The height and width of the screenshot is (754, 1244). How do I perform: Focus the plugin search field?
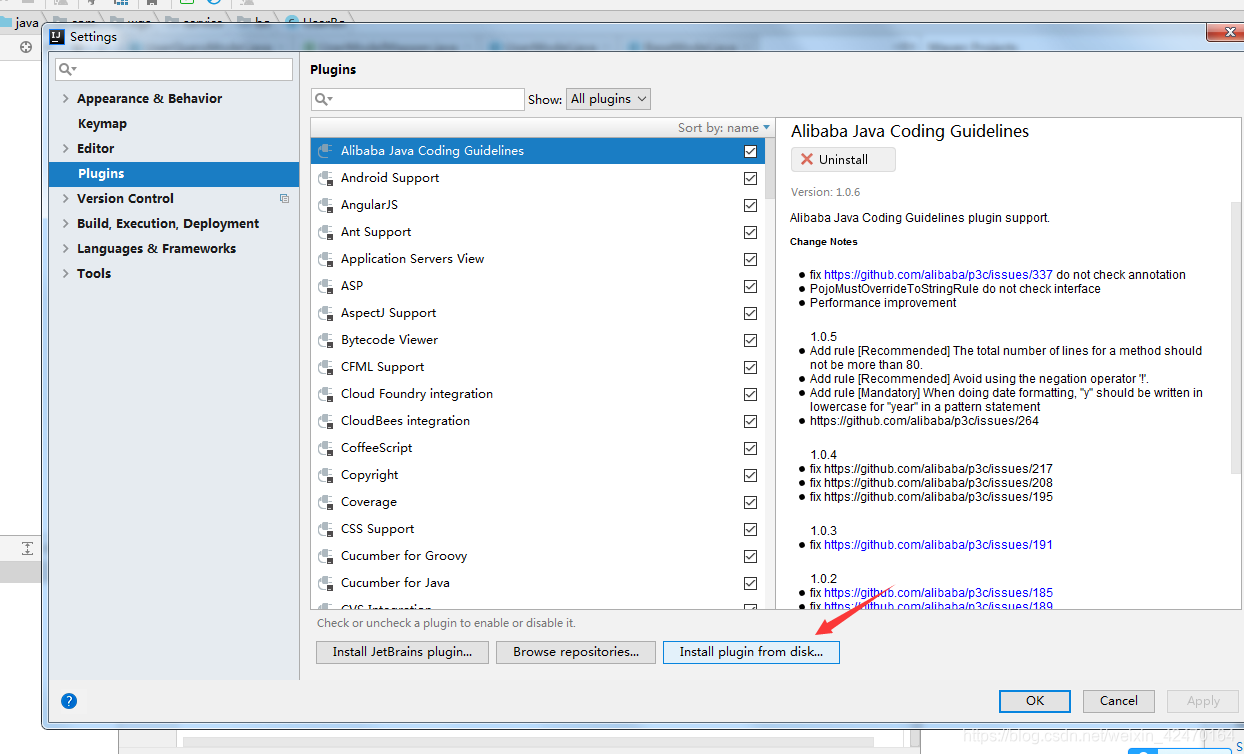point(418,99)
